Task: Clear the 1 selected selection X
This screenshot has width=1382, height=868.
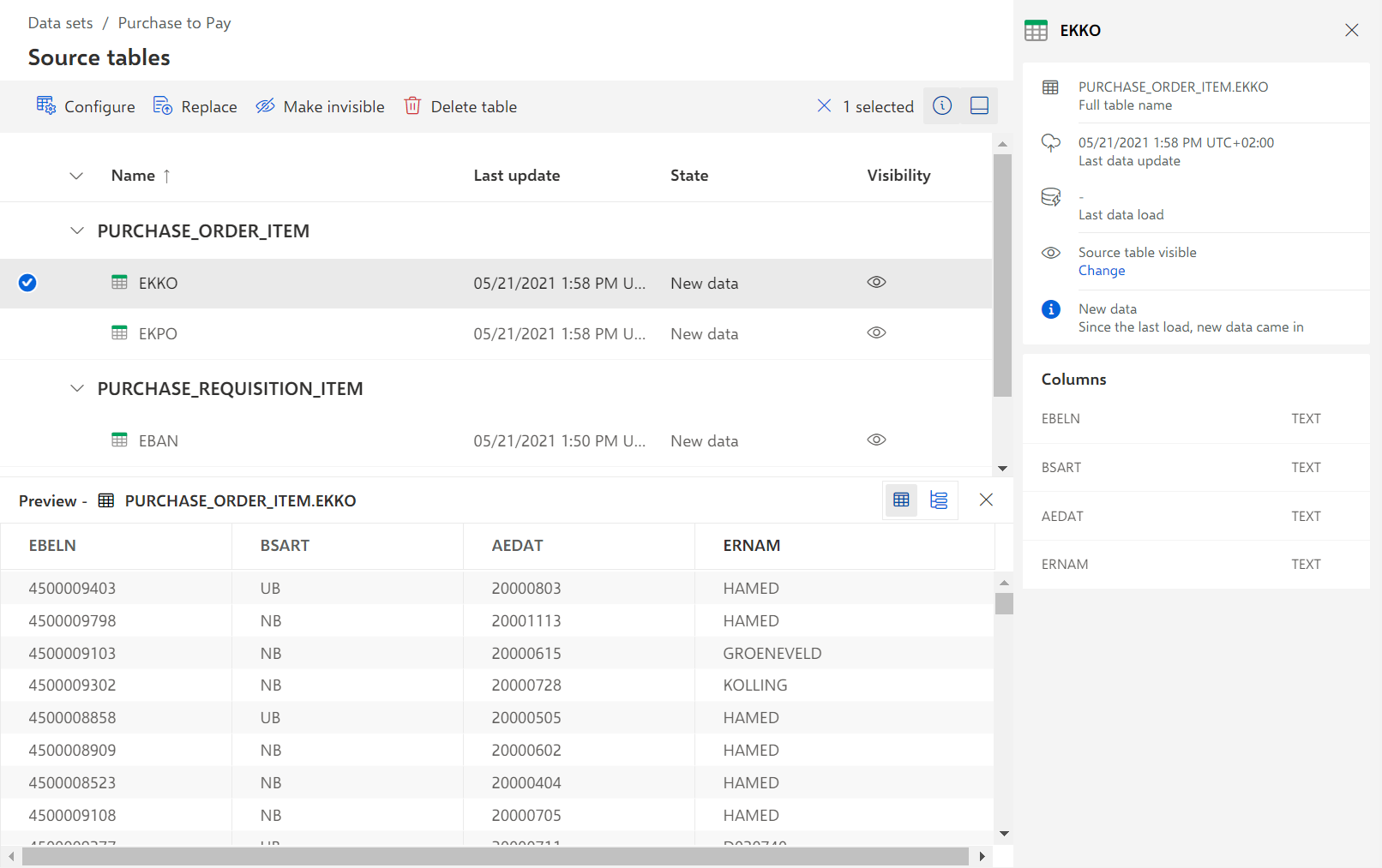Action: click(824, 105)
